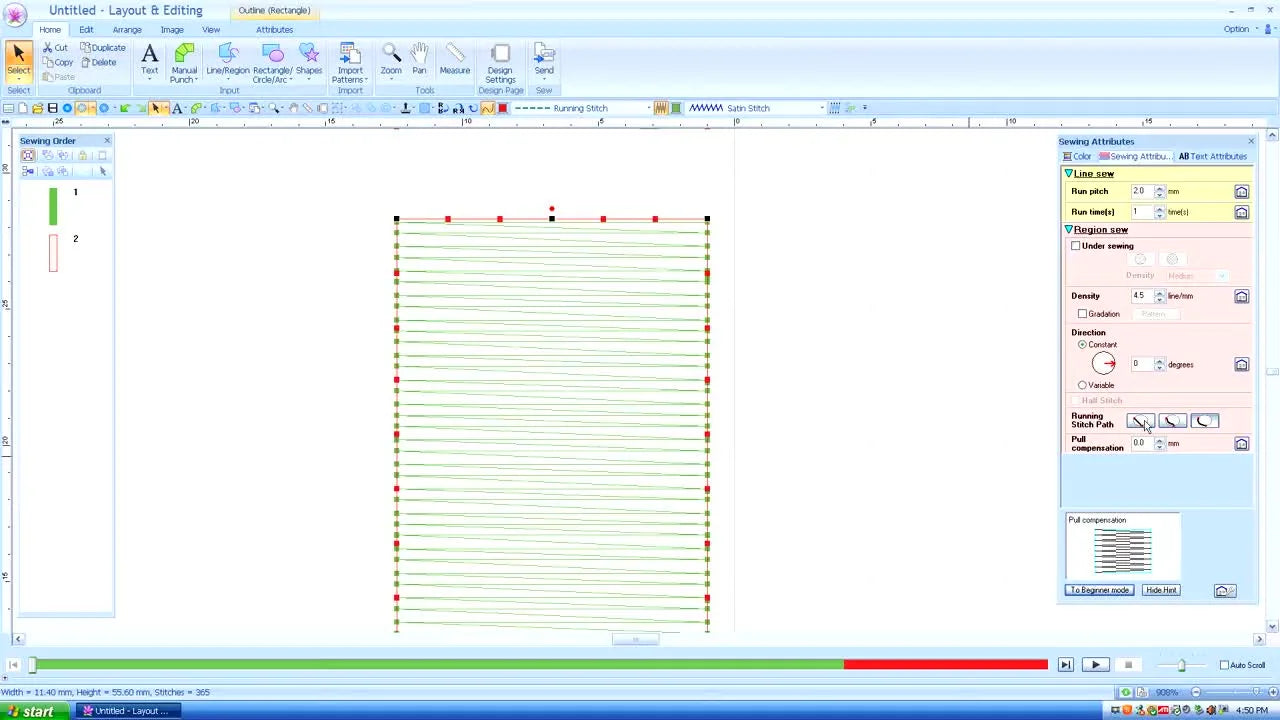Activate the Pan hand tool

click(x=419, y=59)
